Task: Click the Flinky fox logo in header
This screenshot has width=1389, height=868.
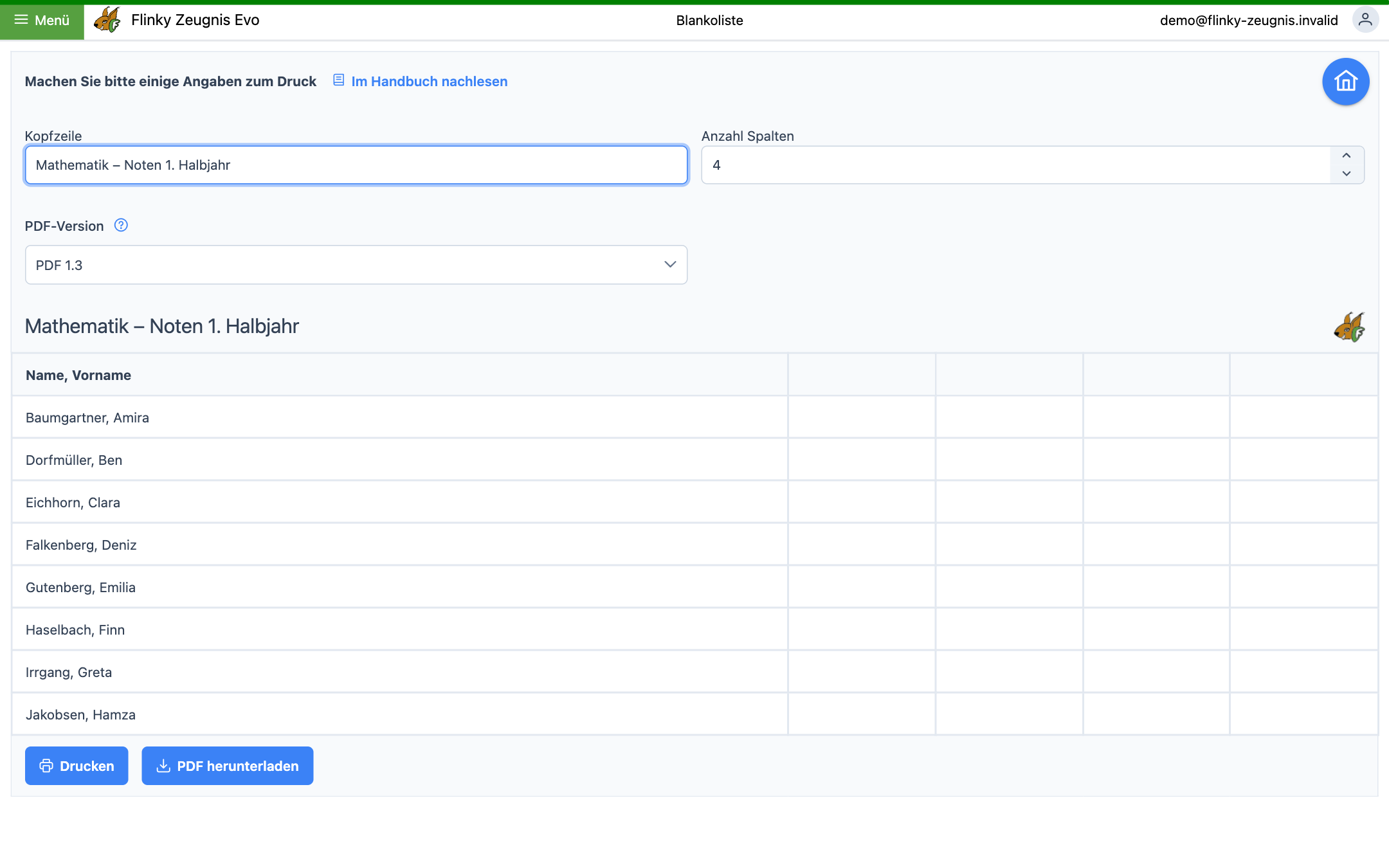Action: 107,20
